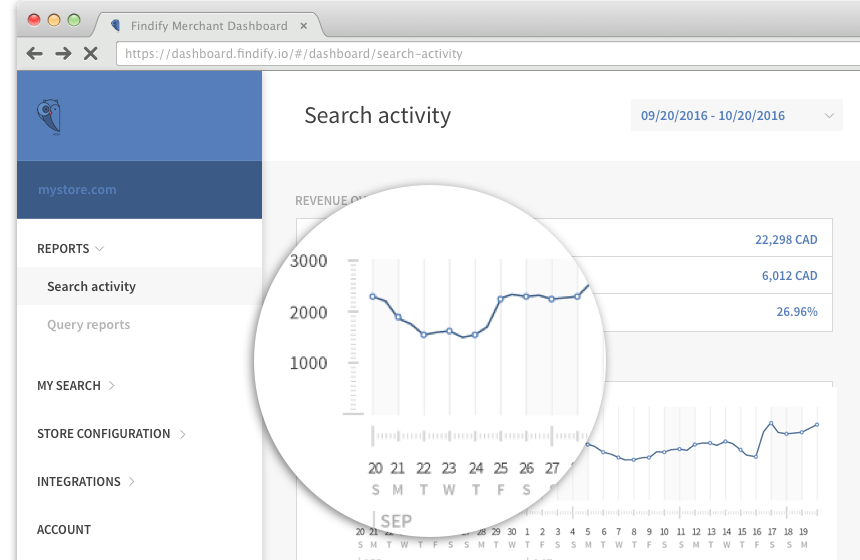Open Query reports page
The image size is (860, 560).
[x=88, y=324]
